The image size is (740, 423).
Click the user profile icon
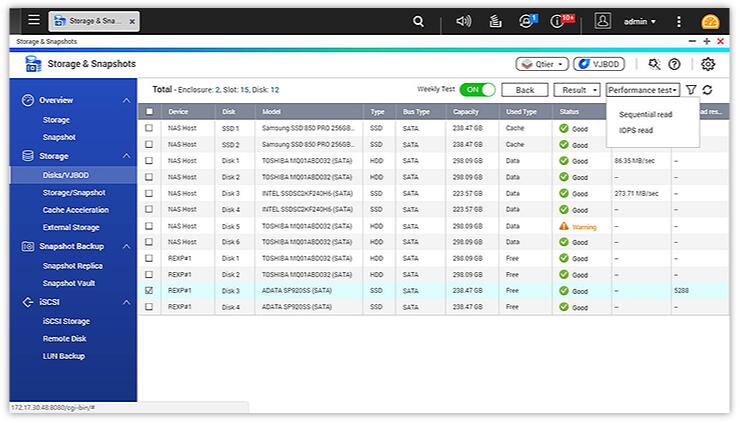point(603,21)
